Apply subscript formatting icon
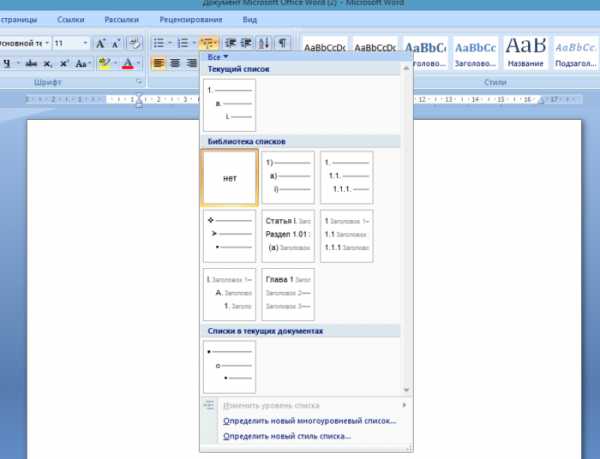The height and width of the screenshot is (459, 600). click(x=47, y=63)
